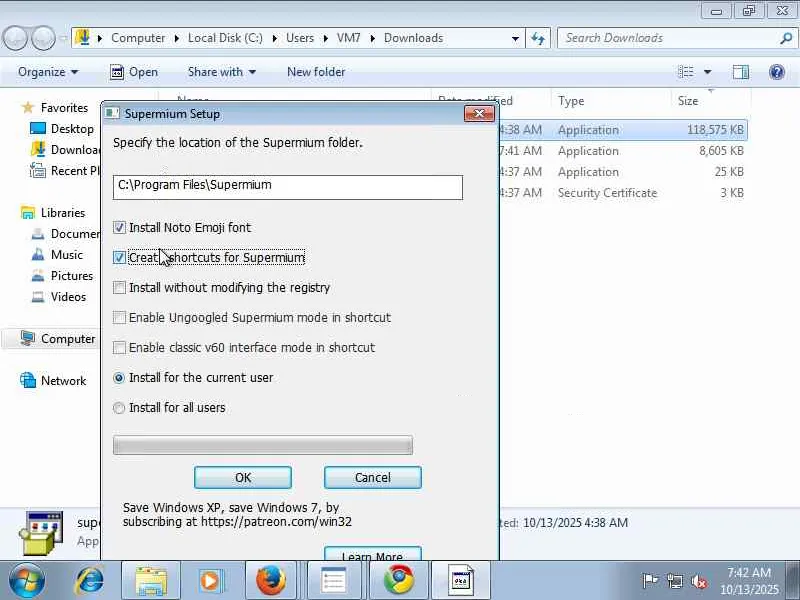Click Computer in the address breadcrumb
This screenshot has width=800, height=600.
coord(138,38)
